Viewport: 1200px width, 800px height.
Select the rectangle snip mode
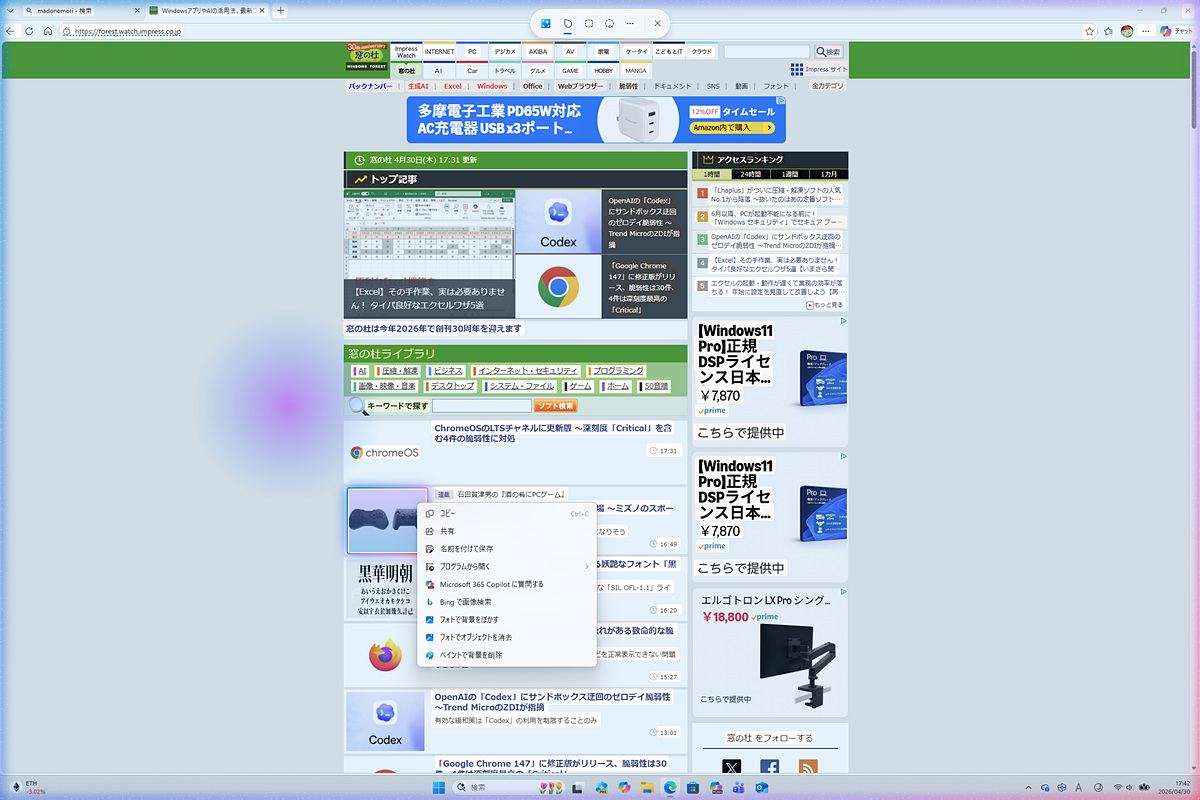coord(588,22)
